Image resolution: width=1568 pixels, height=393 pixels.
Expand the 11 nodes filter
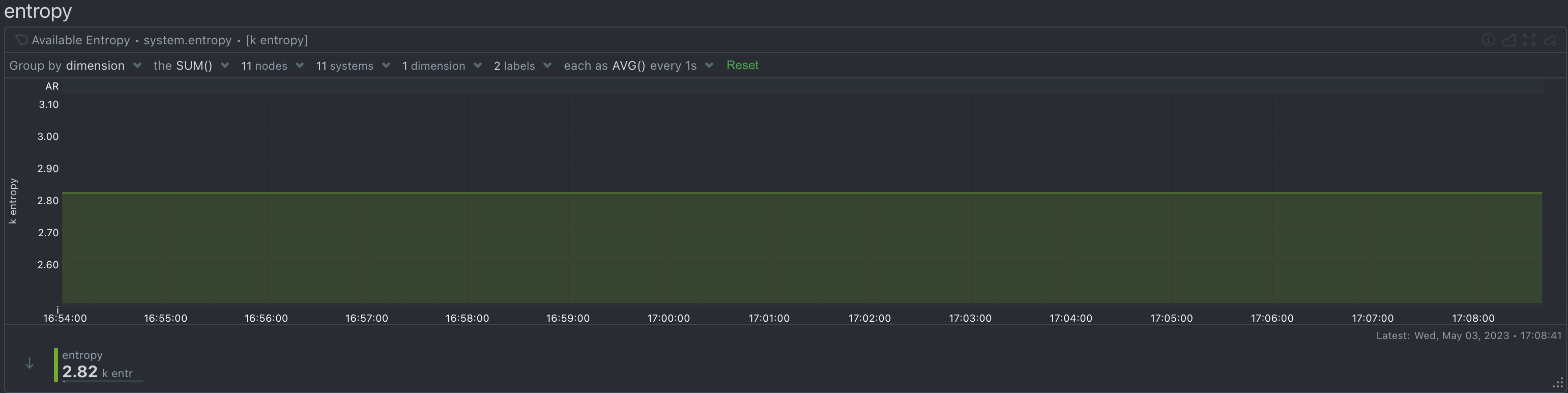272,66
